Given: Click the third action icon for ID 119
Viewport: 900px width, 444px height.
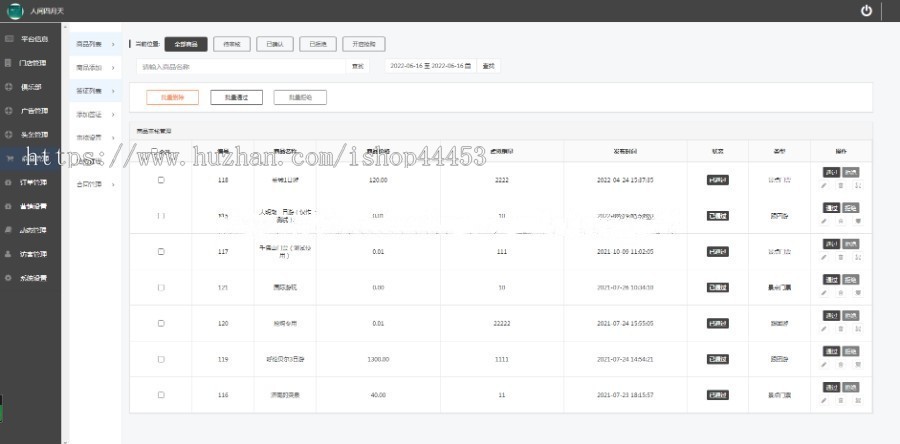Looking at the screenshot, I should pyautogui.click(x=858, y=364).
